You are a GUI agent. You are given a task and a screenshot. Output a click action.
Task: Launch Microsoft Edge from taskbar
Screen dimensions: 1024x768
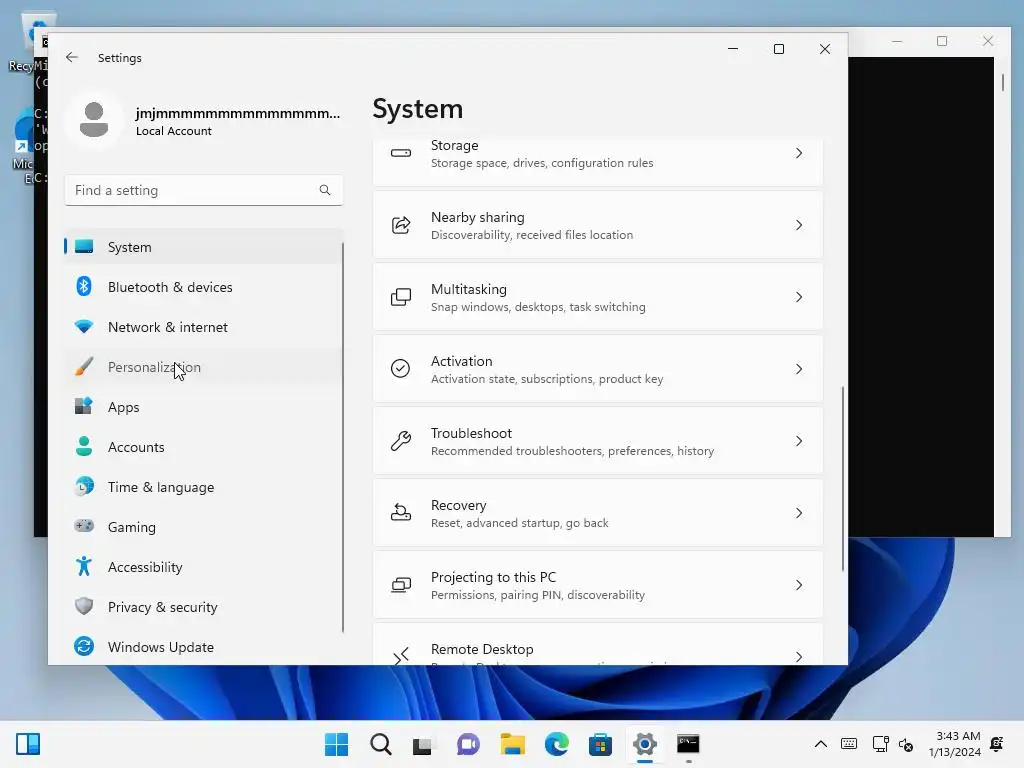click(x=556, y=744)
